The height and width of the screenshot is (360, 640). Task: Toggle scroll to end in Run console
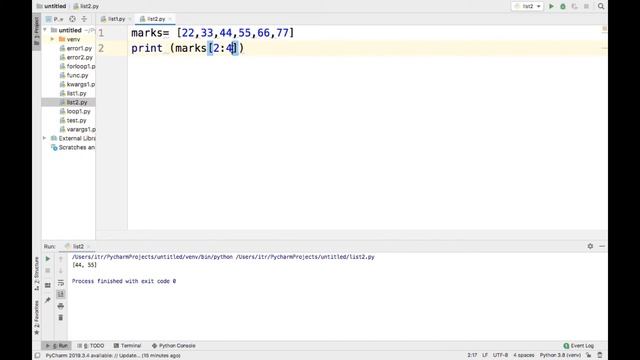[61, 294]
